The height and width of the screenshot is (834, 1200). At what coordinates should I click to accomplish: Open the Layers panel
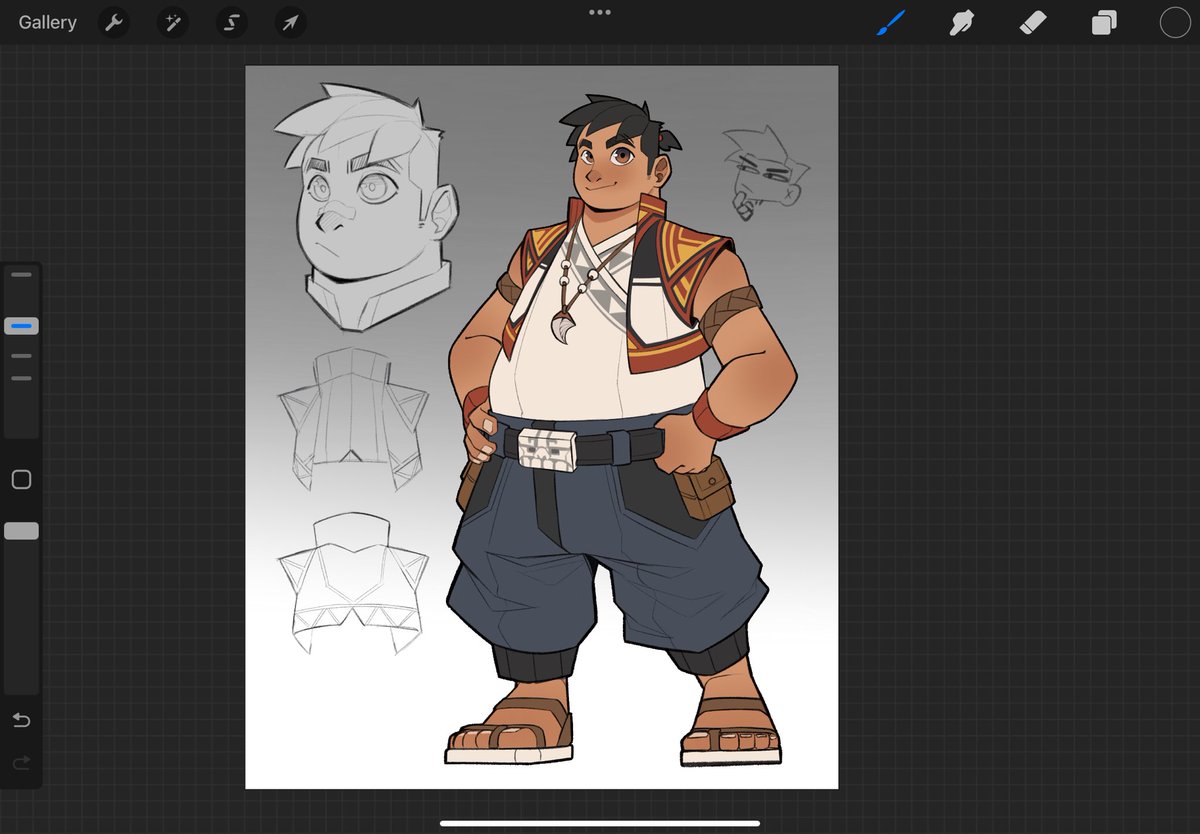tap(1103, 22)
